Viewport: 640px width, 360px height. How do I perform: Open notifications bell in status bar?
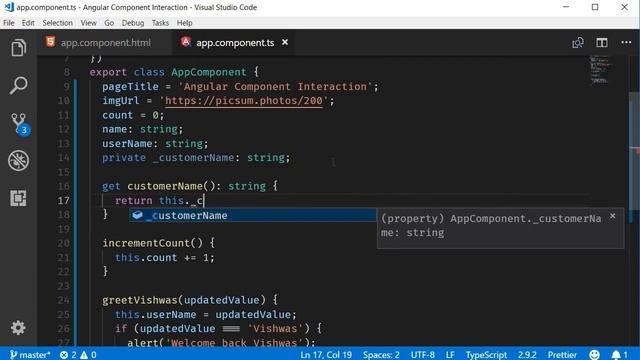[x=619, y=354]
